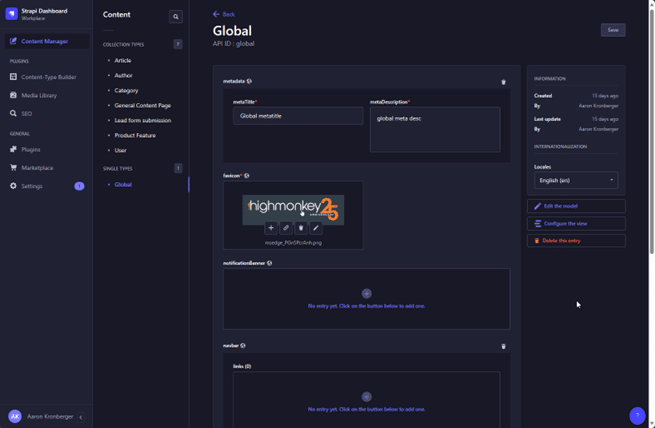Open Aaron Kronberger profile menu
This screenshot has width=655, height=428.
tap(50, 416)
